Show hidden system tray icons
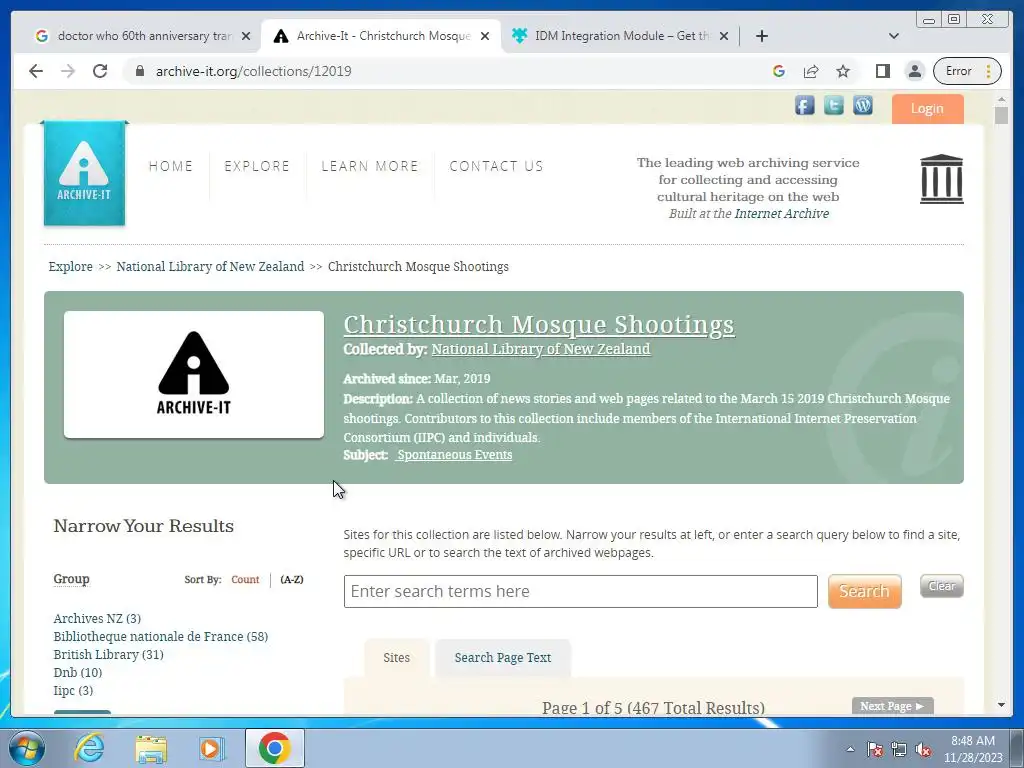 (x=850, y=750)
